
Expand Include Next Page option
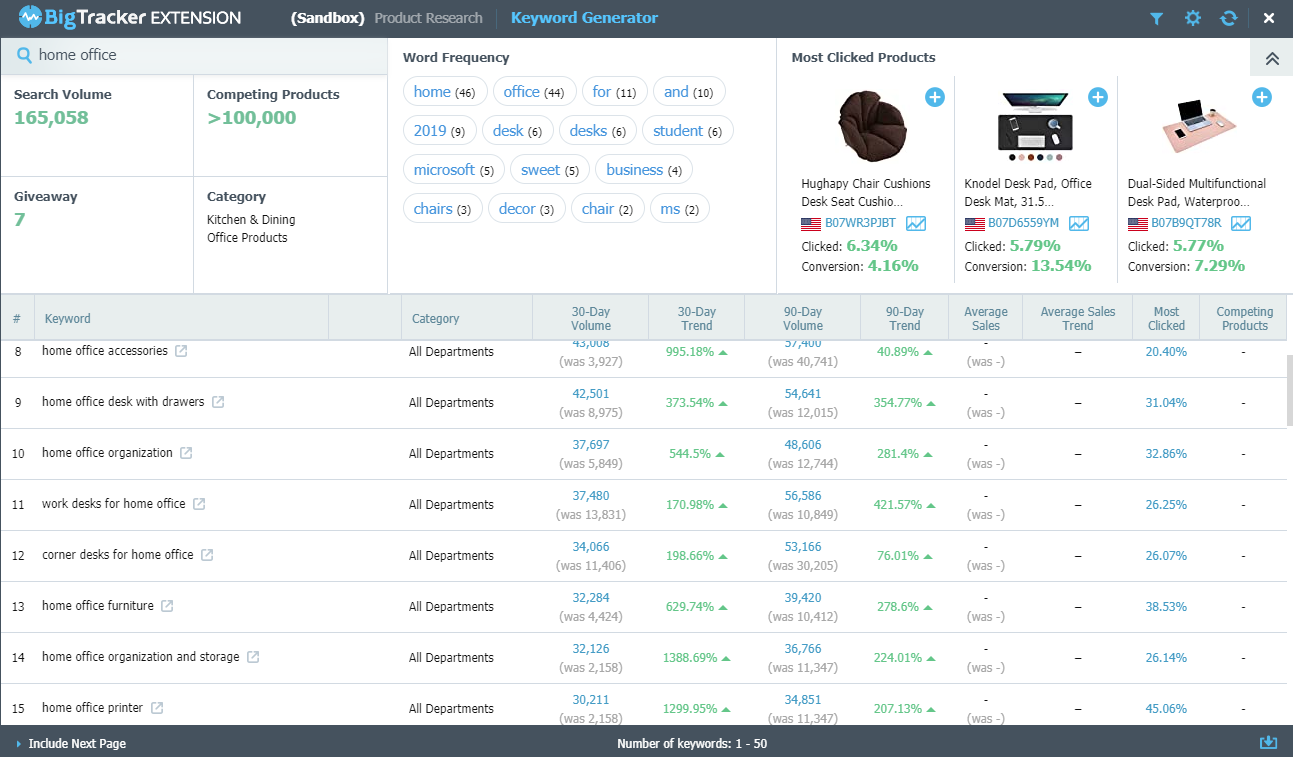[x=70, y=744]
